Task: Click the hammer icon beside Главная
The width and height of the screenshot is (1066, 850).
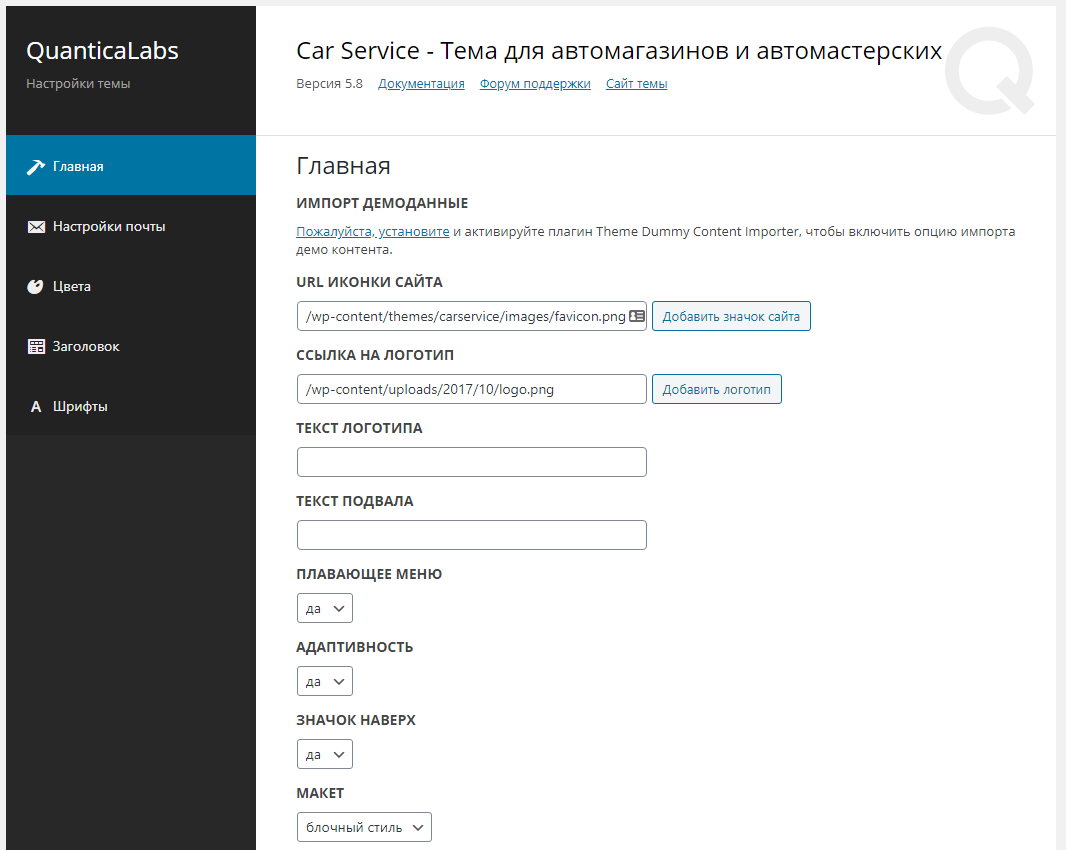Action: pyautogui.click(x=35, y=167)
